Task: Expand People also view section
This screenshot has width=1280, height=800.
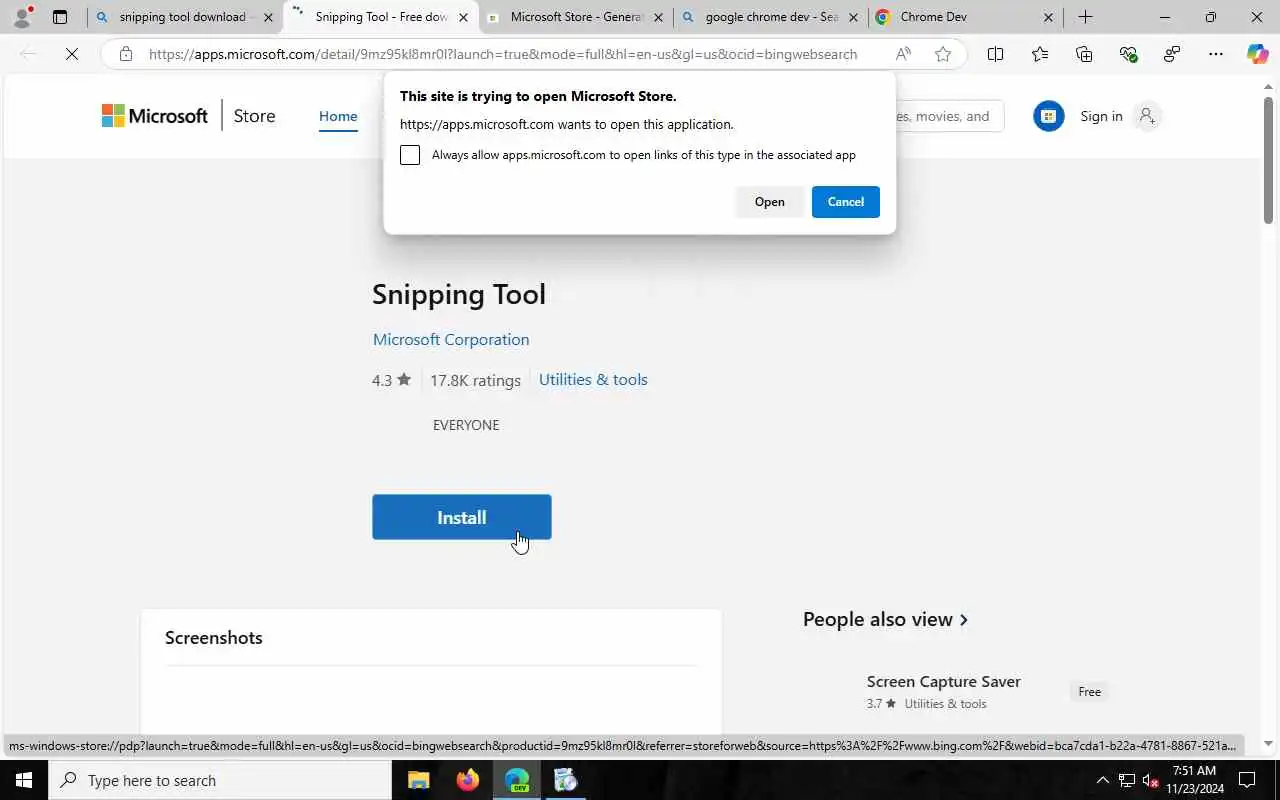Action: 885,619
